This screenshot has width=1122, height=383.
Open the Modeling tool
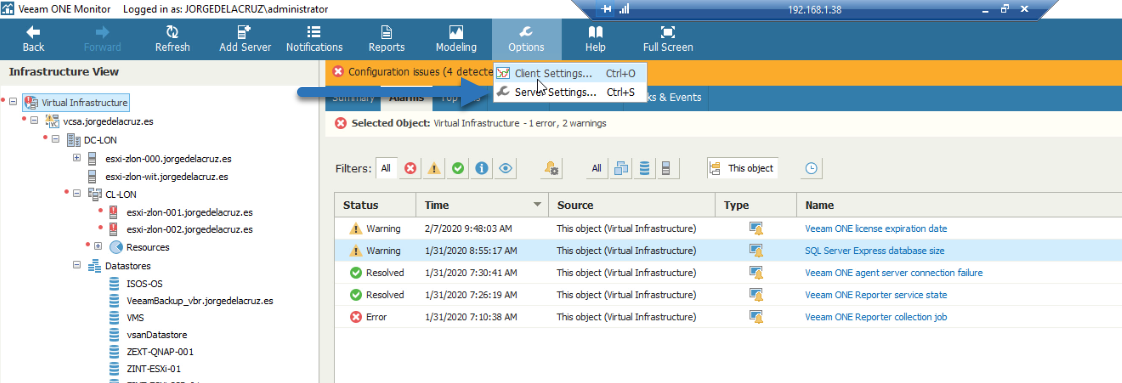(x=456, y=39)
